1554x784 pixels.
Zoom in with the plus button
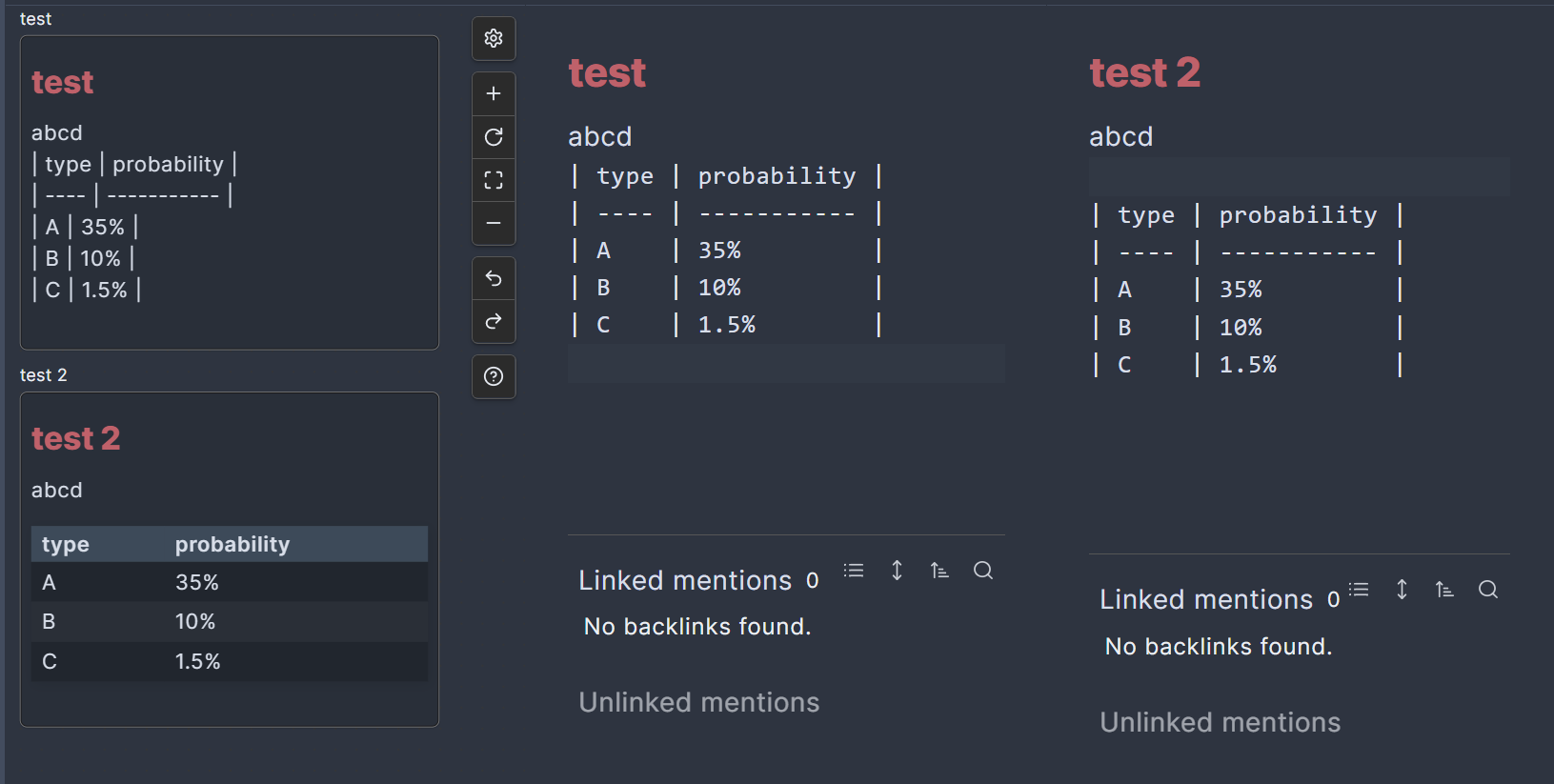coord(494,93)
